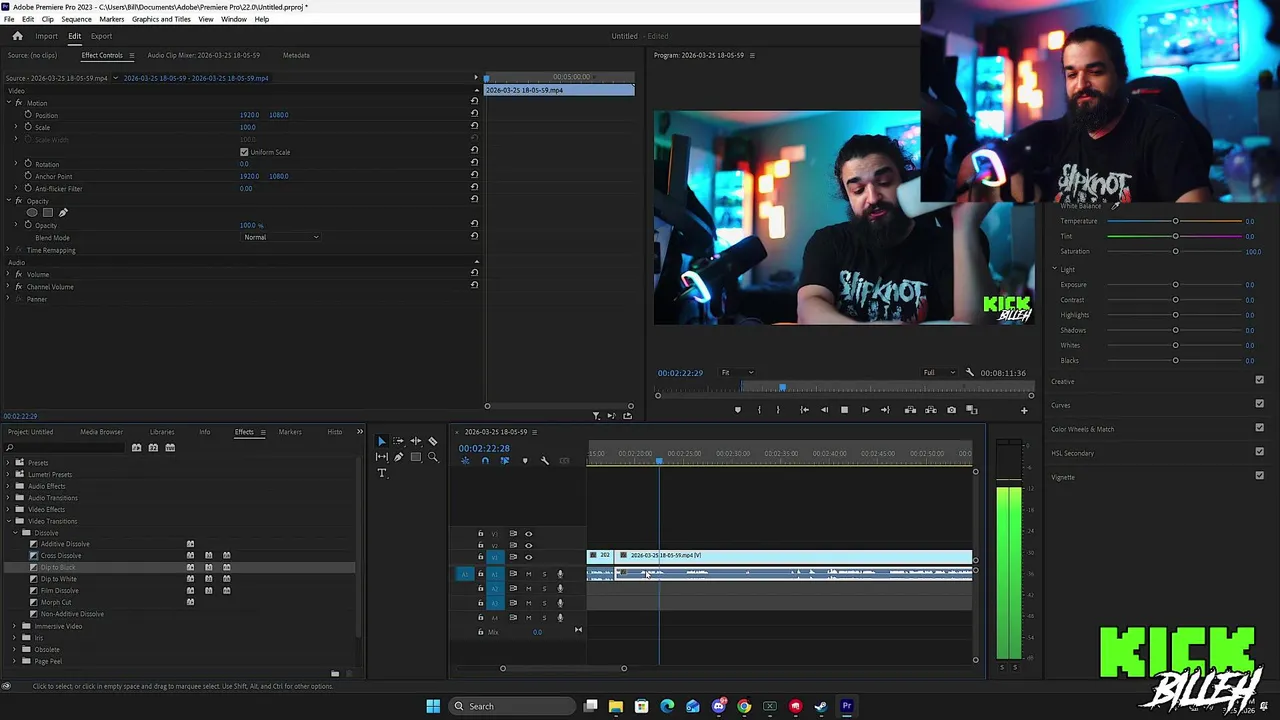The height and width of the screenshot is (720, 1280).
Task: Open the Blend Mode Normal dropdown
Action: pyautogui.click(x=281, y=237)
